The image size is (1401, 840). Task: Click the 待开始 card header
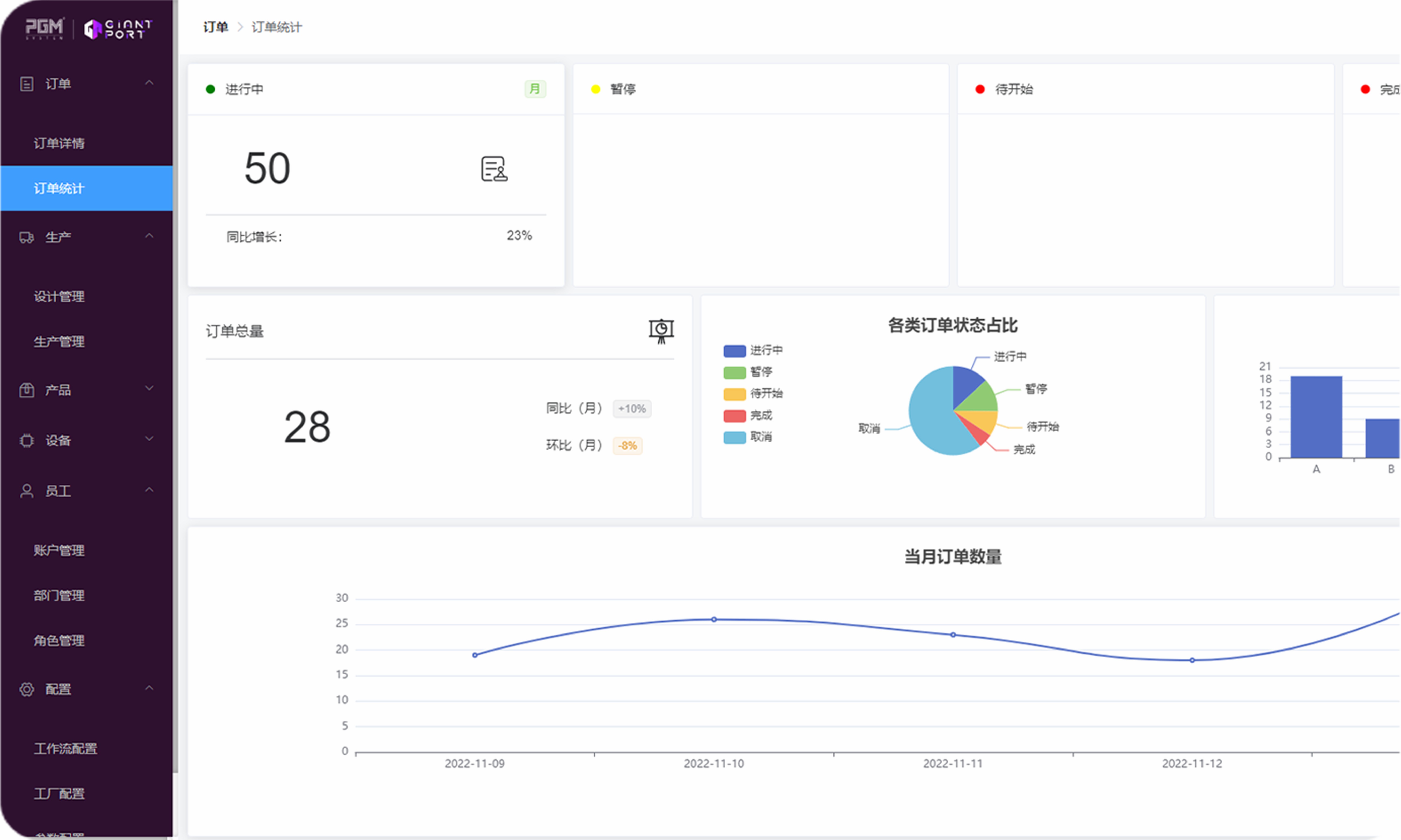click(1145, 89)
